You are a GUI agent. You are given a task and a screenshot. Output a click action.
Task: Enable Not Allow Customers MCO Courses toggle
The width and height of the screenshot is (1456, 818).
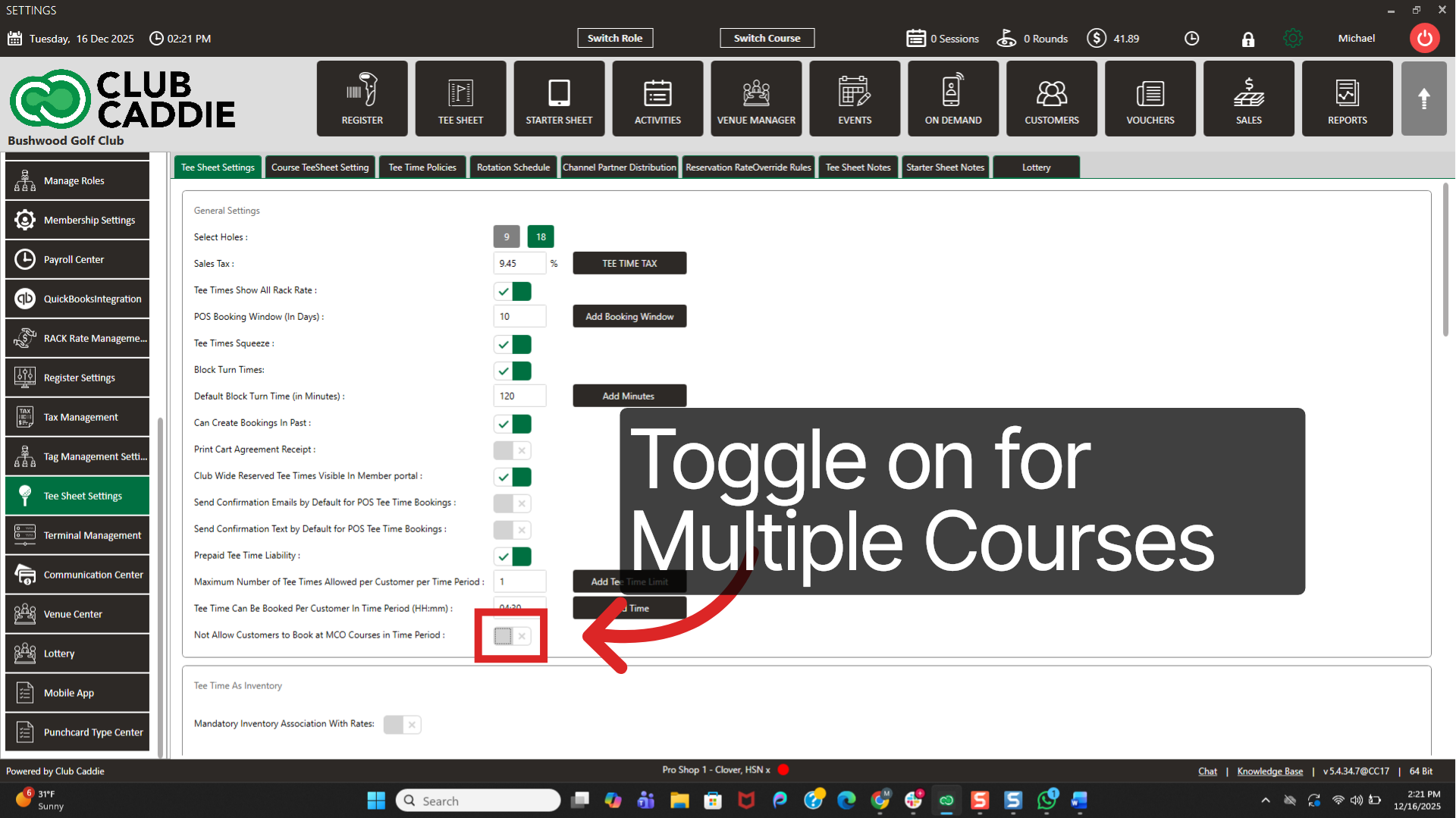click(512, 636)
